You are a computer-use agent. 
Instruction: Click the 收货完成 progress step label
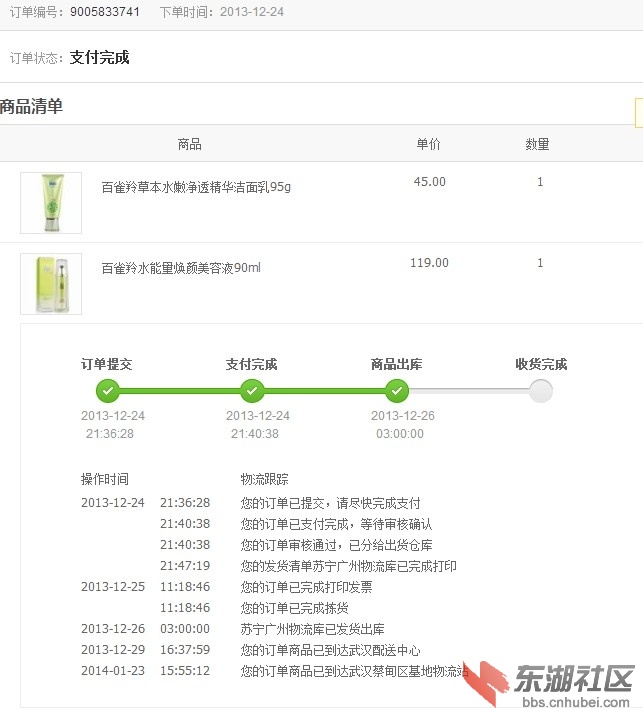(x=541, y=364)
